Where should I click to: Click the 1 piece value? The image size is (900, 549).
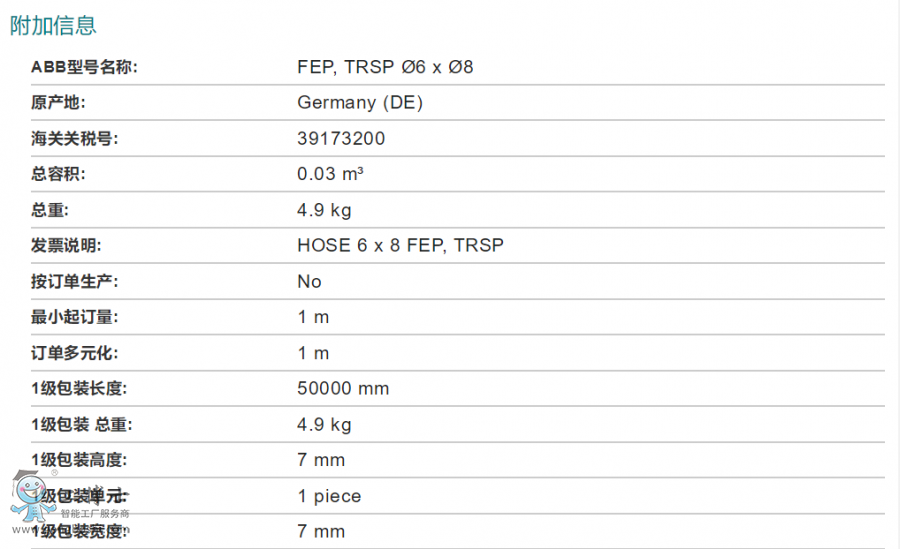click(x=329, y=496)
